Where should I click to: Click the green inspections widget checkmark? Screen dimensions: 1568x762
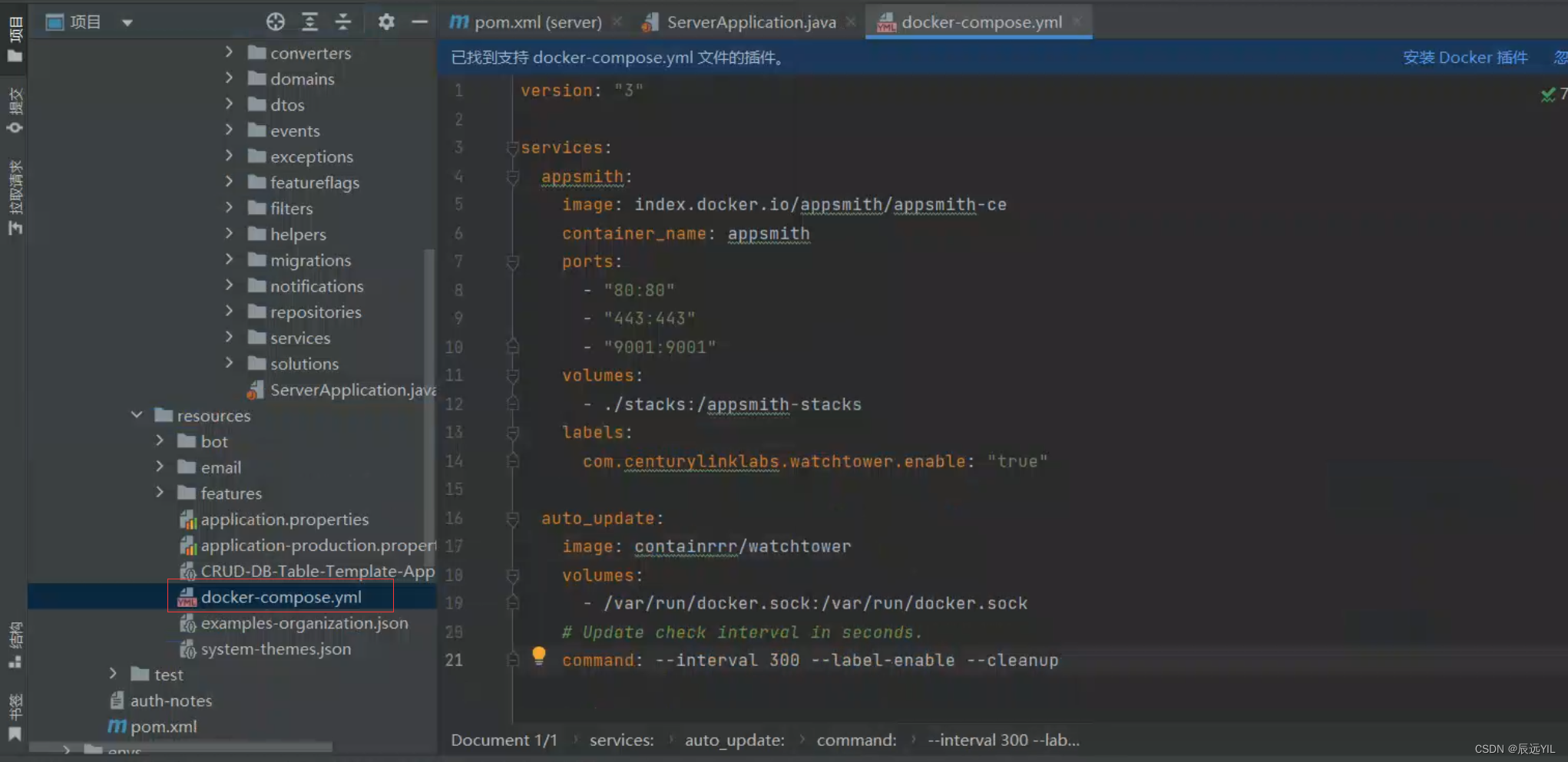pyautogui.click(x=1547, y=94)
